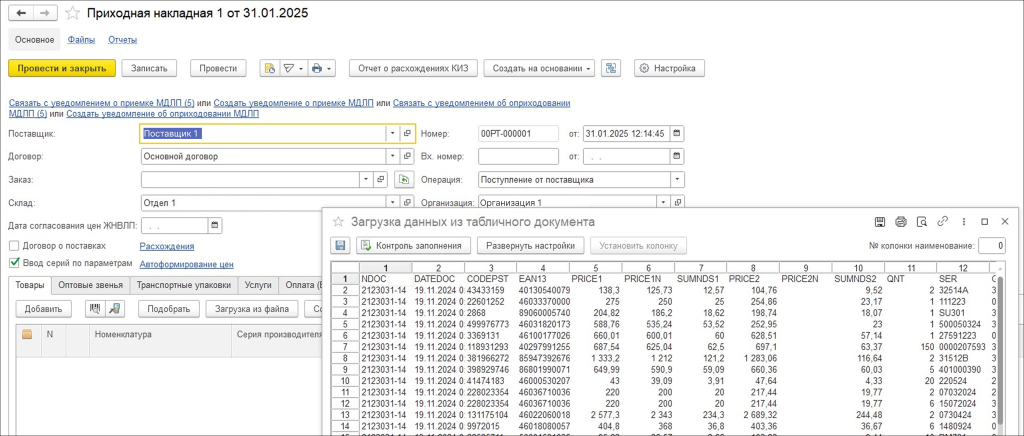
Task: Click the open icon next to Поставщик field
Action: tap(407, 133)
